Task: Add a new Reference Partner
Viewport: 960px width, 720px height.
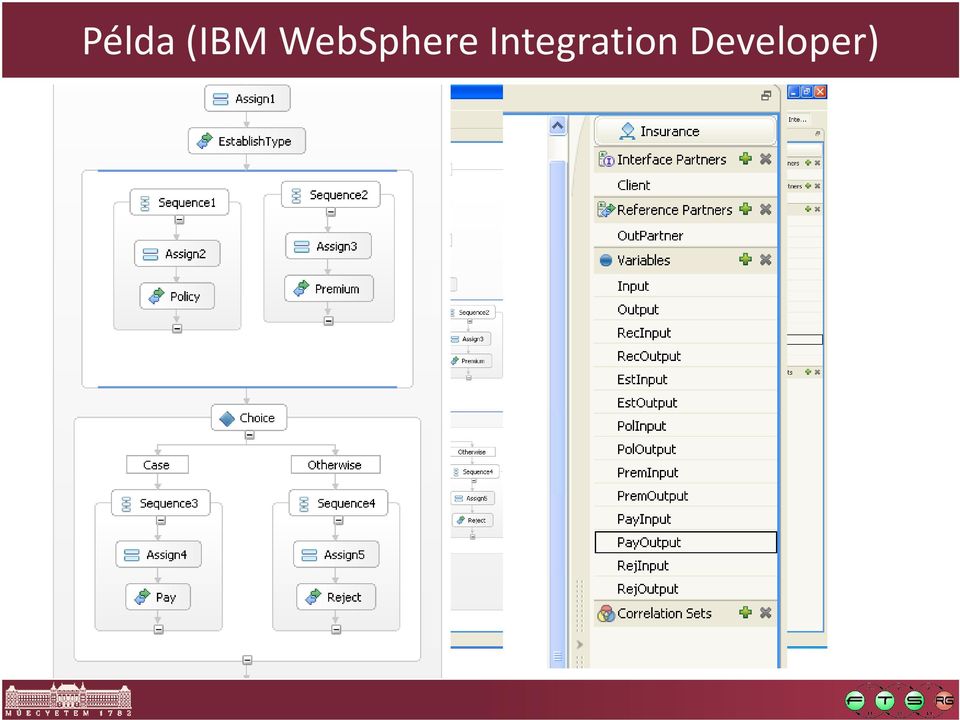Action: coord(745,209)
